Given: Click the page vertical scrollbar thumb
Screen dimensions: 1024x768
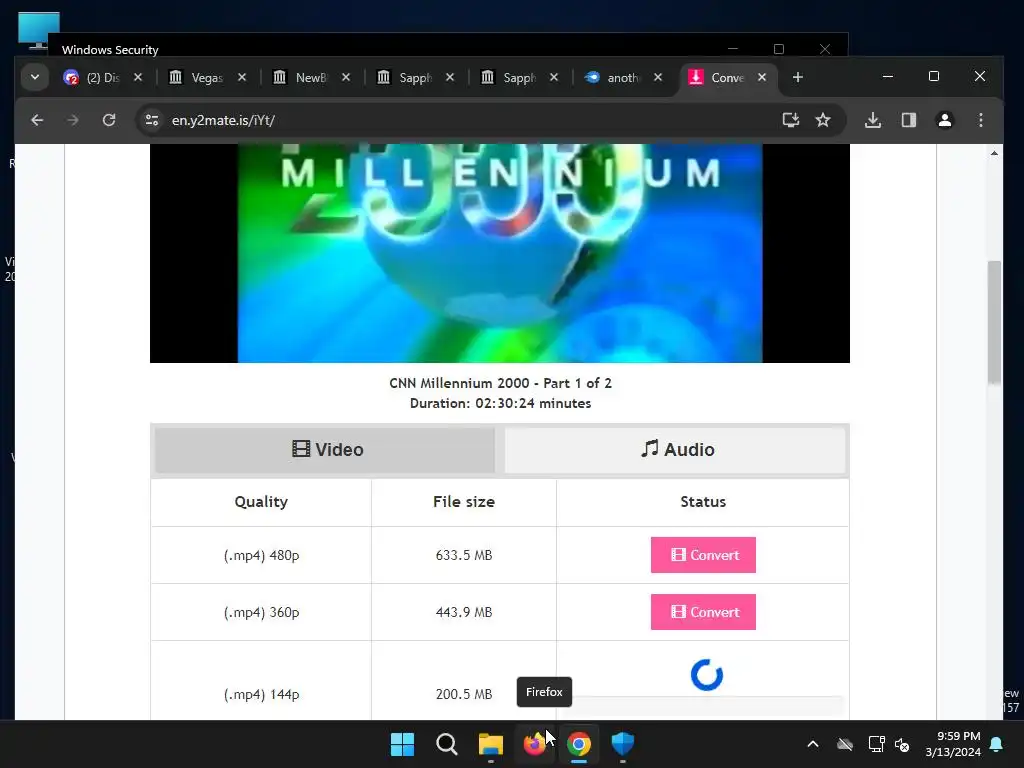Looking at the screenshot, I should point(994,323).
